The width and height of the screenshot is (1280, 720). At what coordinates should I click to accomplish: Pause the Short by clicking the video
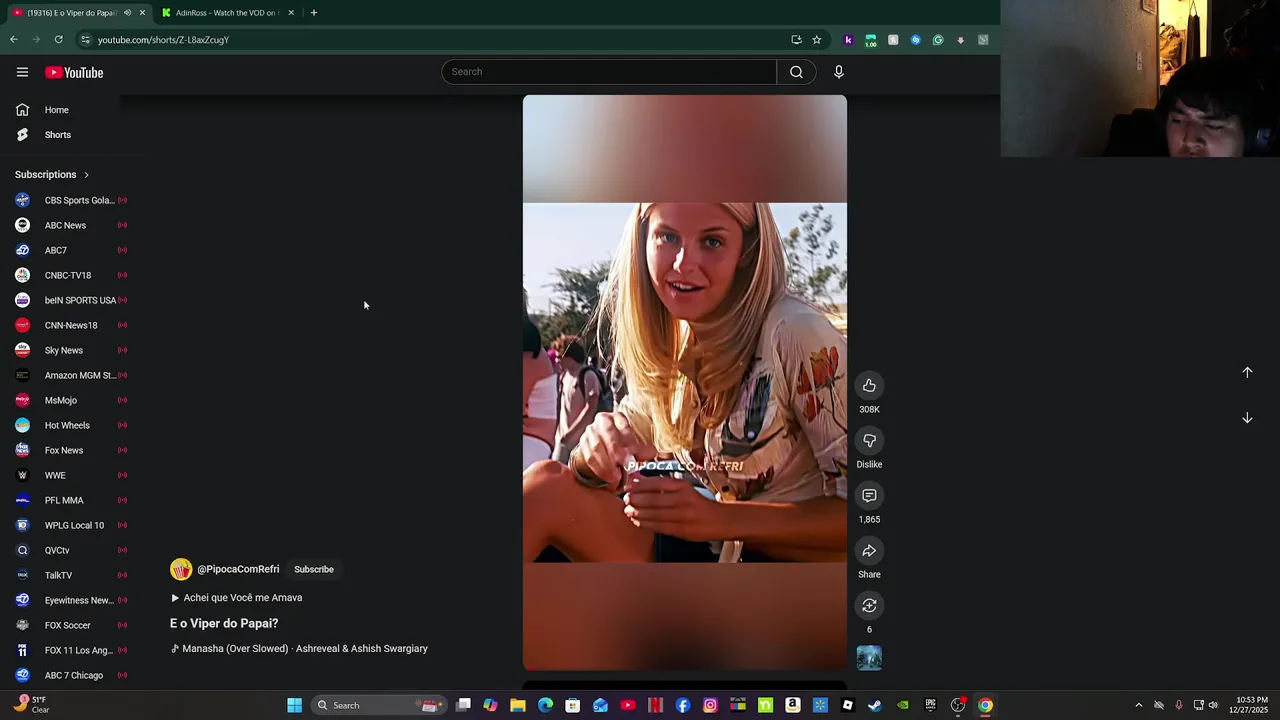point(685,382)
